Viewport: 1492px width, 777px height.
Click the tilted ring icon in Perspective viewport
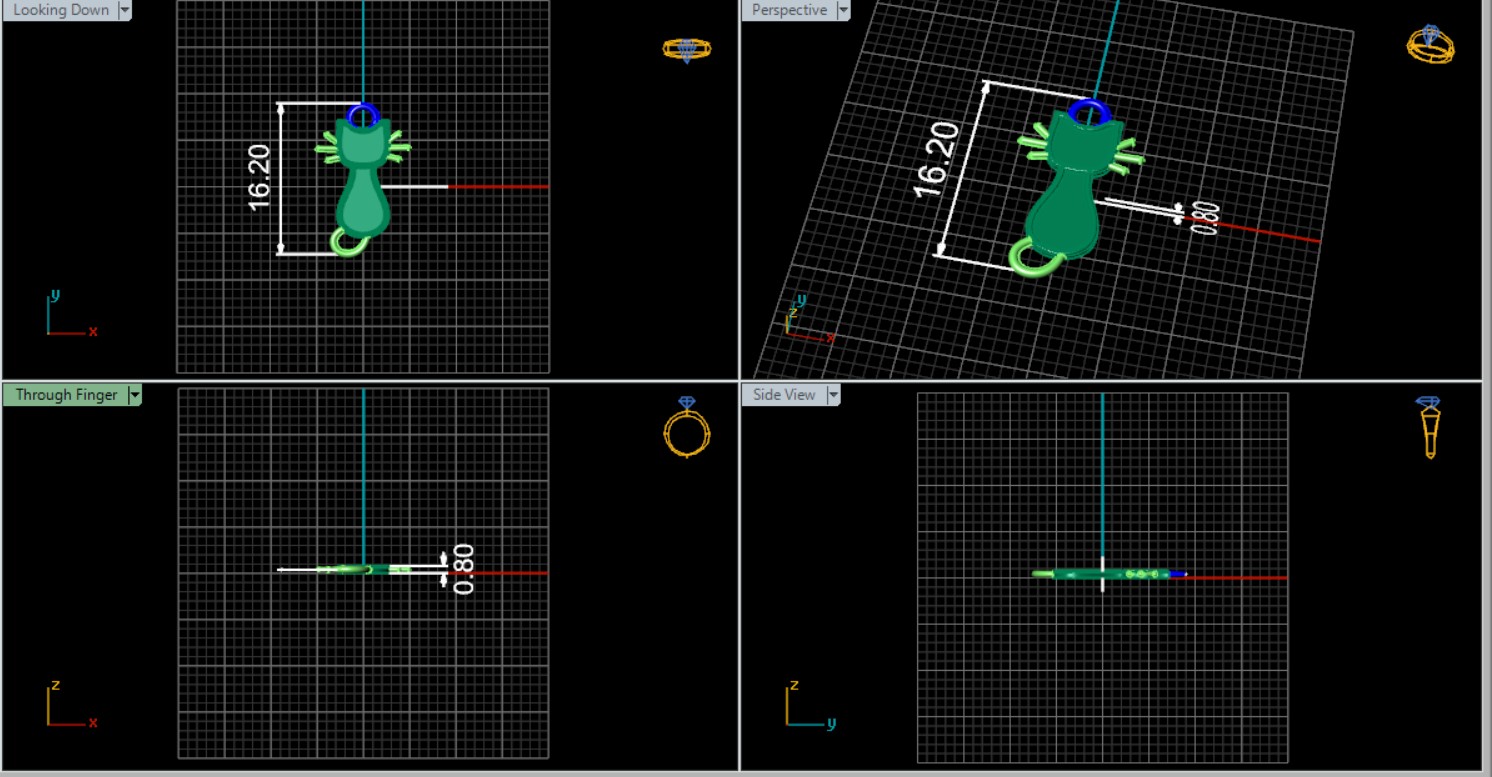1430,45
